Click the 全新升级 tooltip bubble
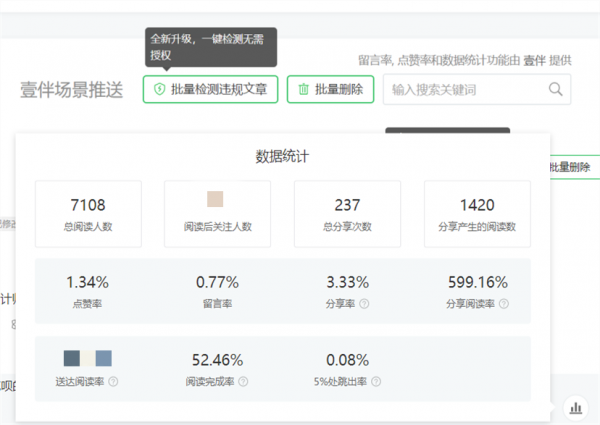Viewport: 600px width, 425px height. (x=211, y=47)
